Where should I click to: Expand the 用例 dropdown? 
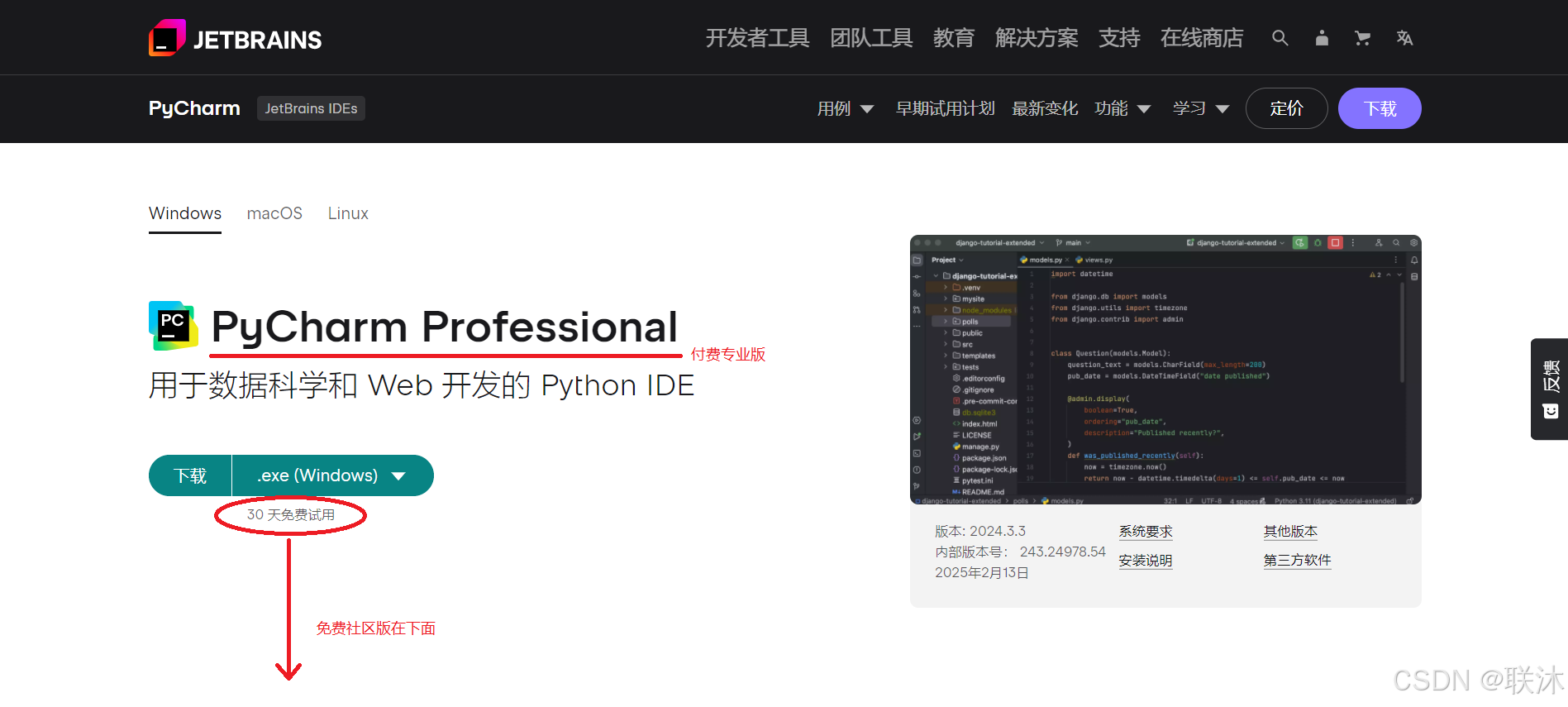[845, 108]
